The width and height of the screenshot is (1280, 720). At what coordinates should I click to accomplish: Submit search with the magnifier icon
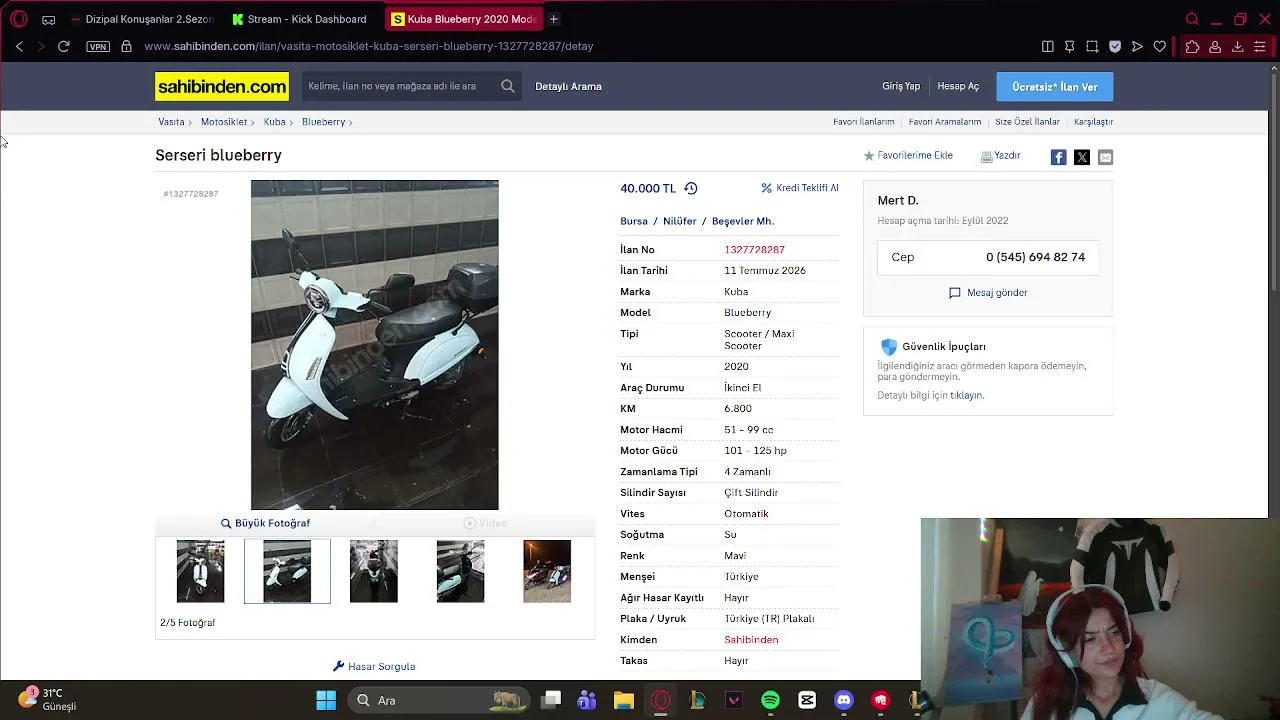coord(508,86)
